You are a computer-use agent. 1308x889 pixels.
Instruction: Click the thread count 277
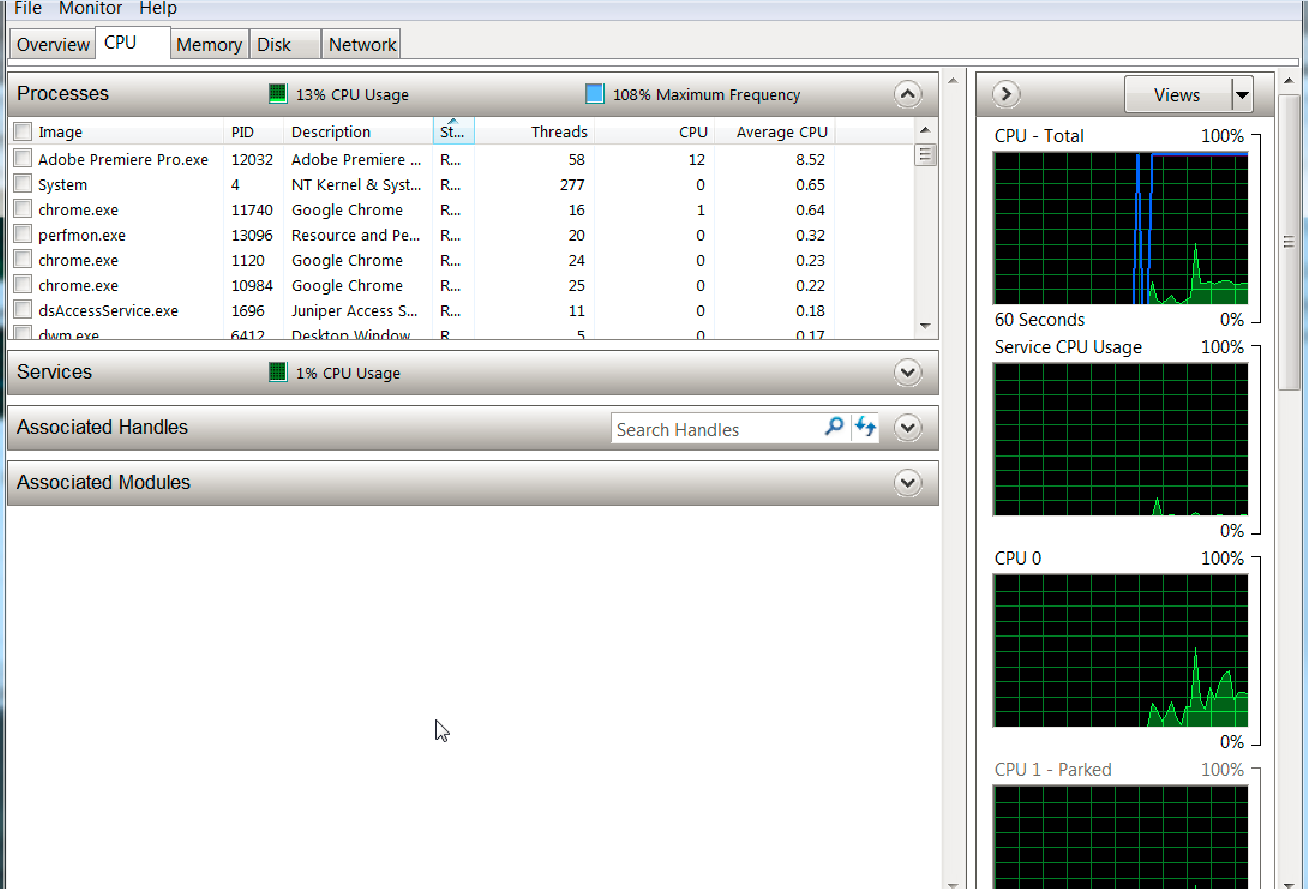coord(571,184)
